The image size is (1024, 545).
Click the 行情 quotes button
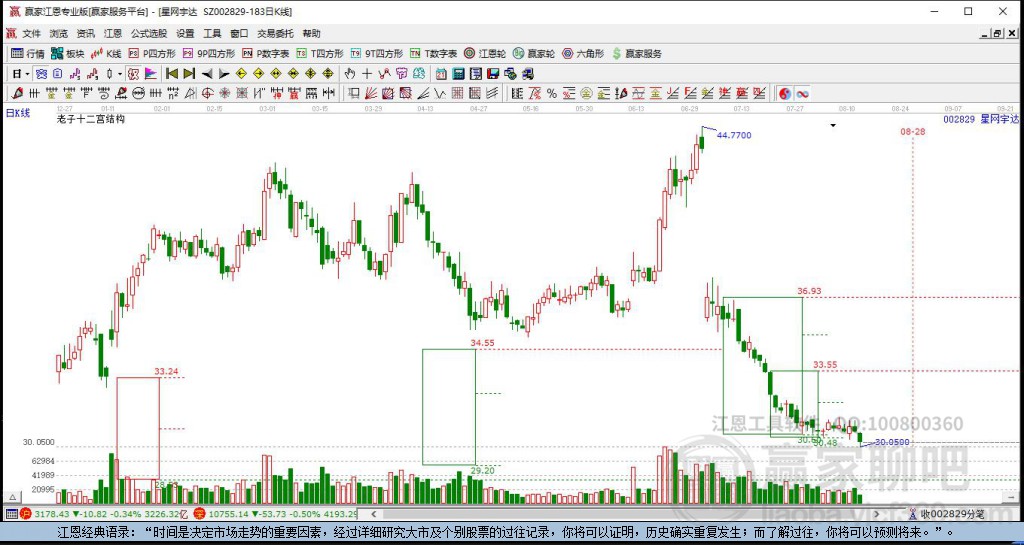(x=27, y=54)
